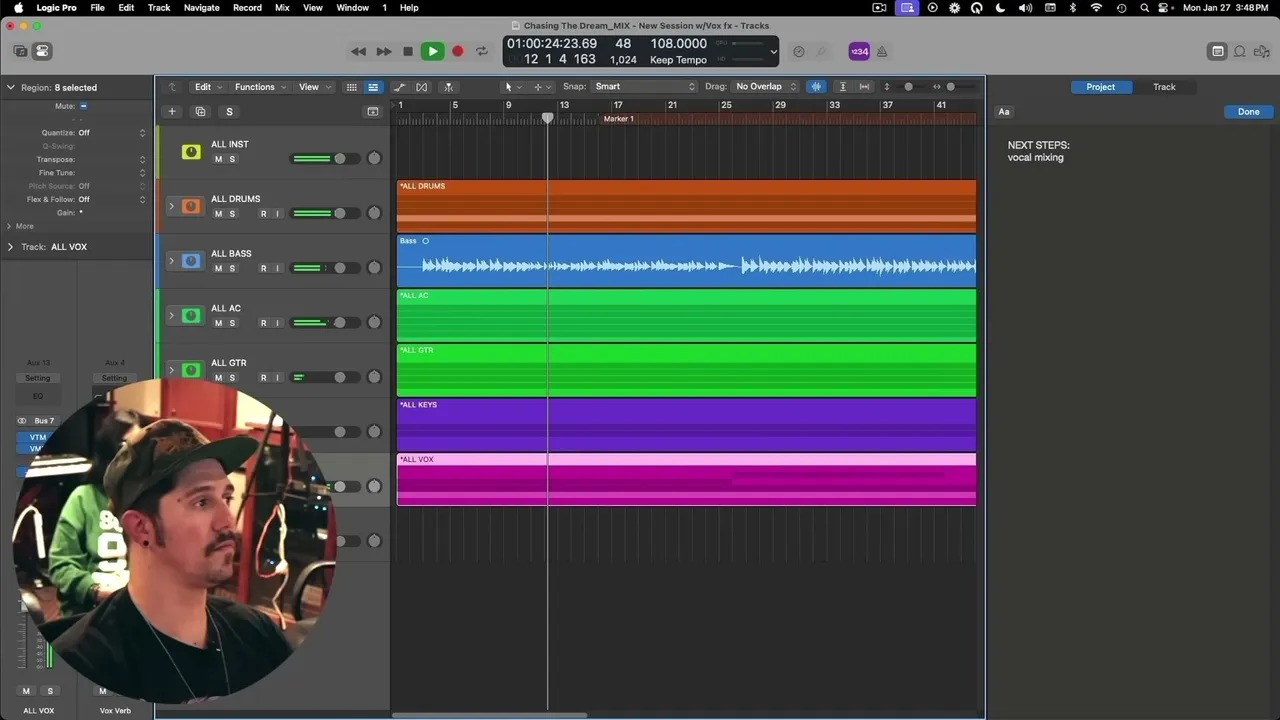Viewport: 1280px width, 720px height.
Task: Click the Duplicate Track icon
Action: 200,112
